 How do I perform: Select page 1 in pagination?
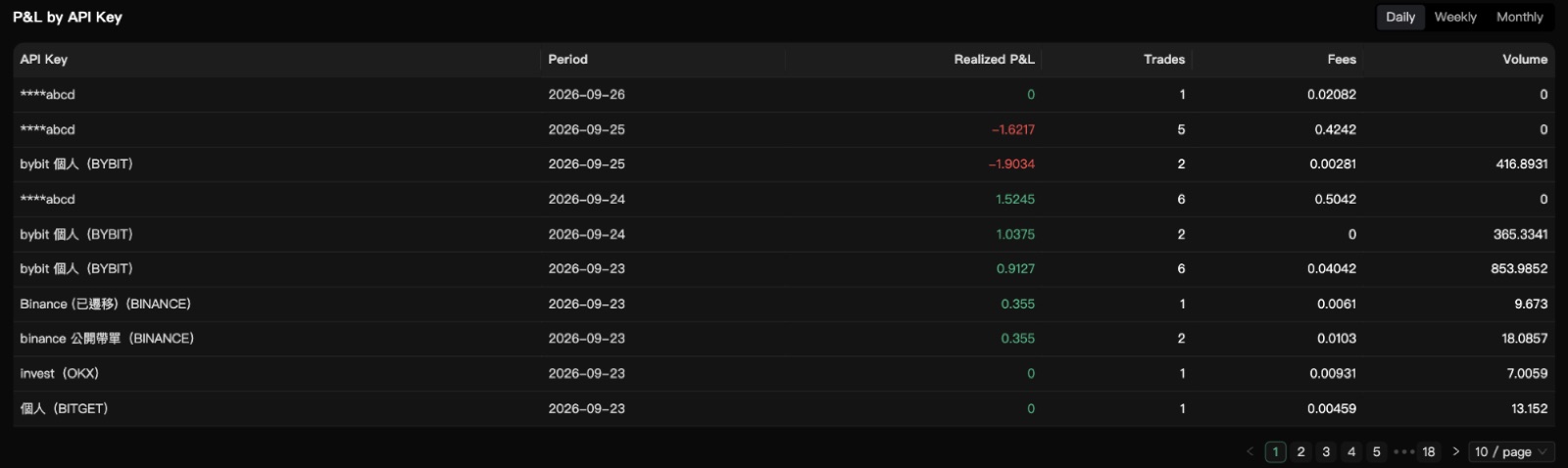[1275, 451]
